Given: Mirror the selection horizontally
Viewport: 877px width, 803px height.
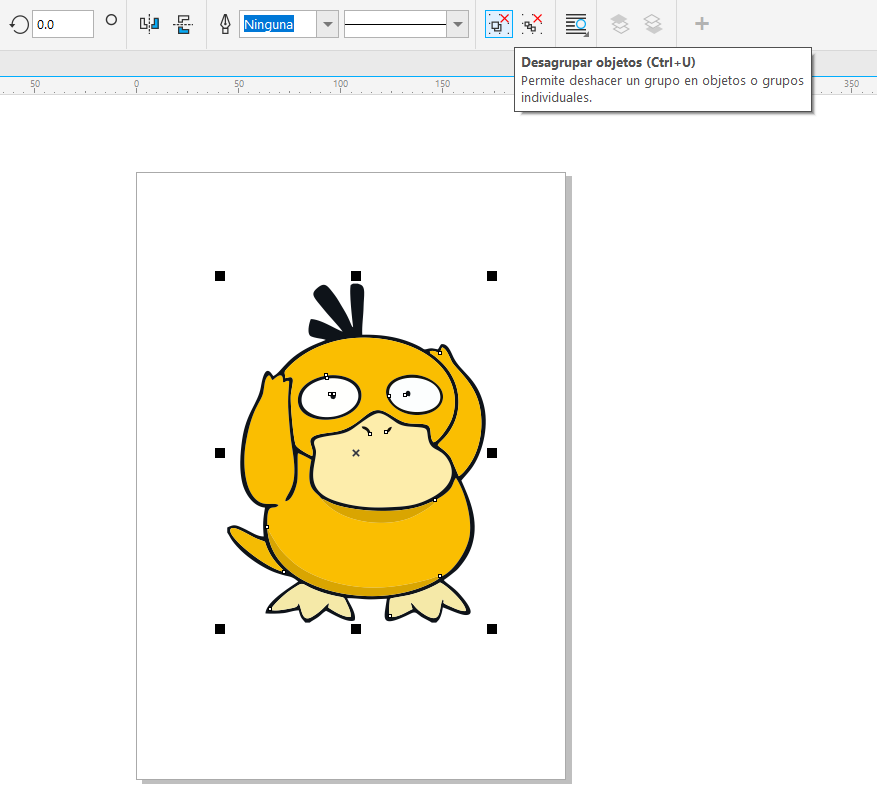Looking at the screenshot, I should click(x=149, y=23).
